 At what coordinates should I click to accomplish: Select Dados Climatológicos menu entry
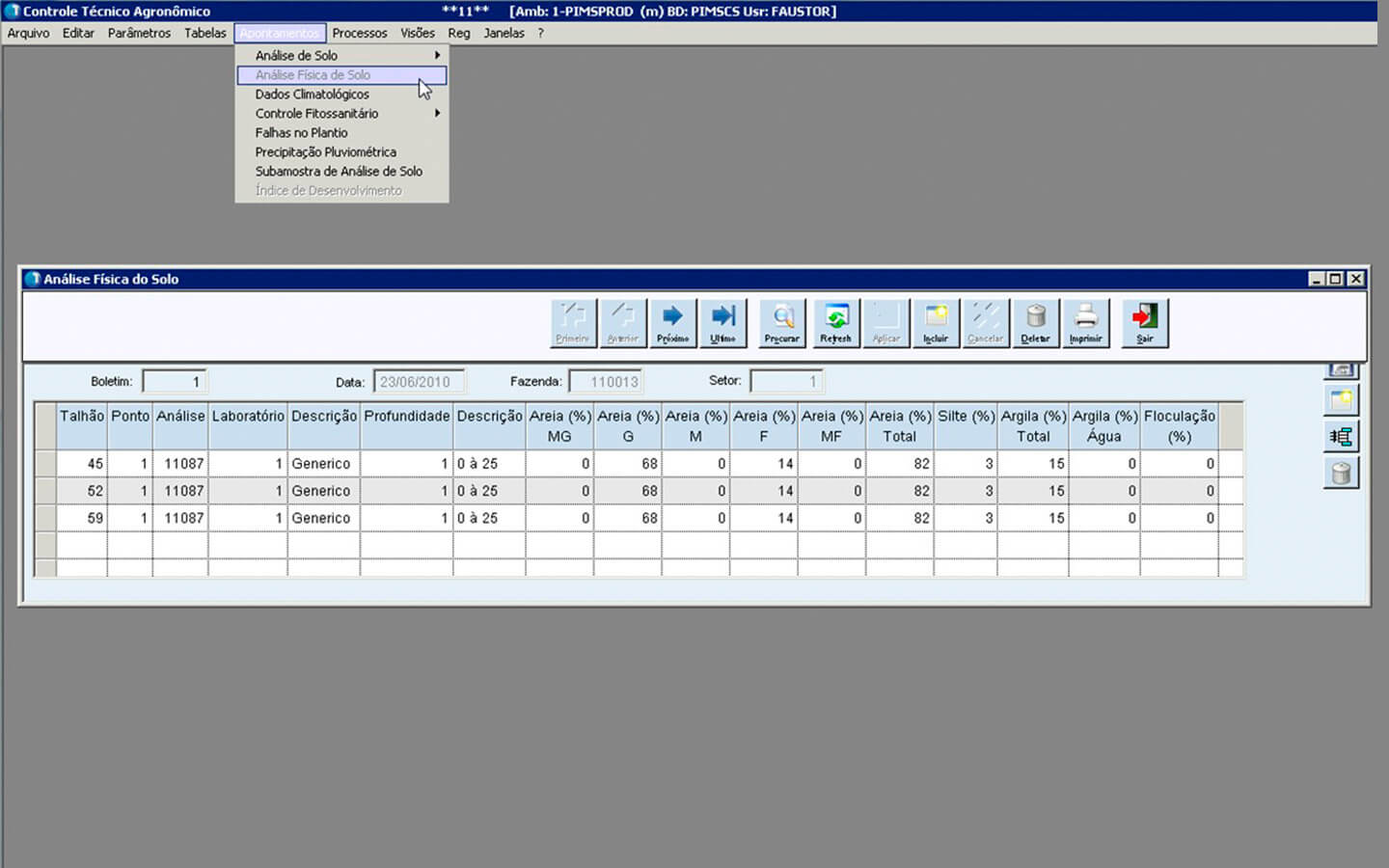tap(313, 95)
